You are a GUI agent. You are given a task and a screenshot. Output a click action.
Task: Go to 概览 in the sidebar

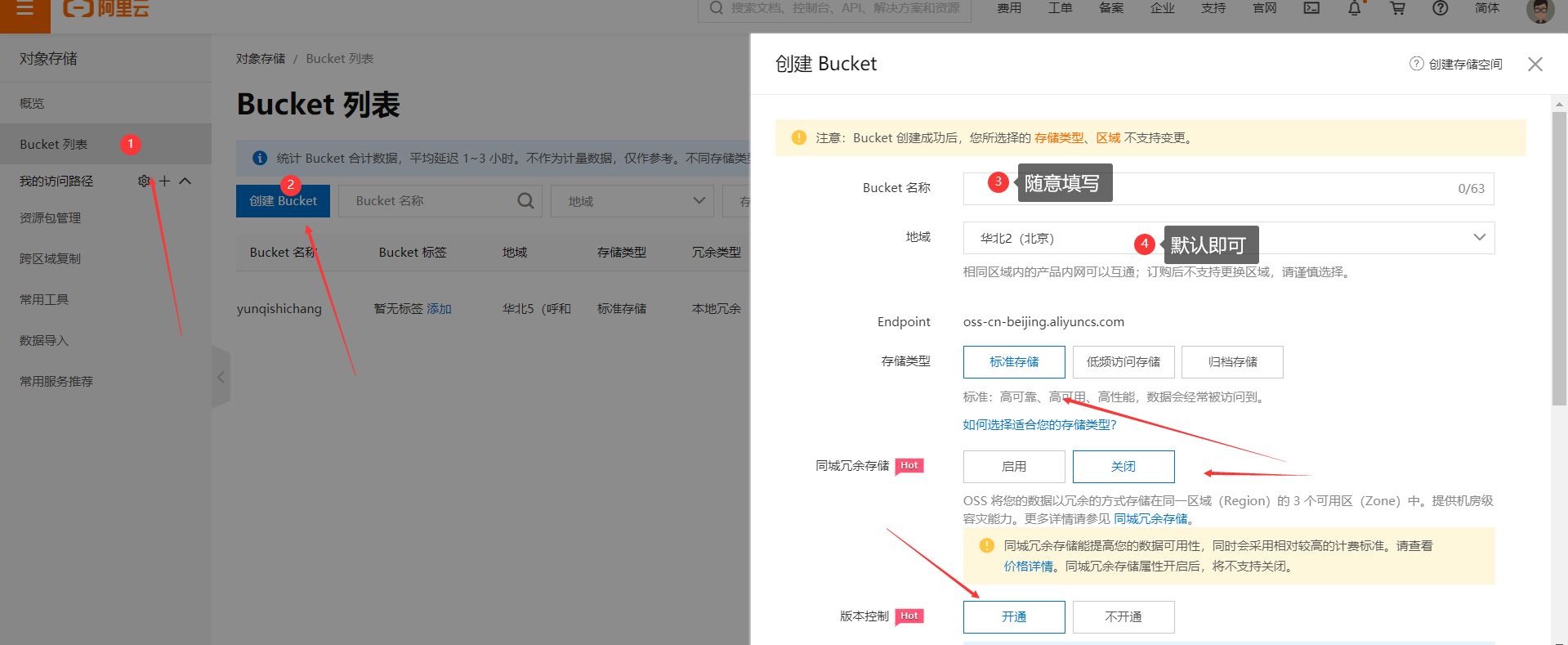(33, 104)
